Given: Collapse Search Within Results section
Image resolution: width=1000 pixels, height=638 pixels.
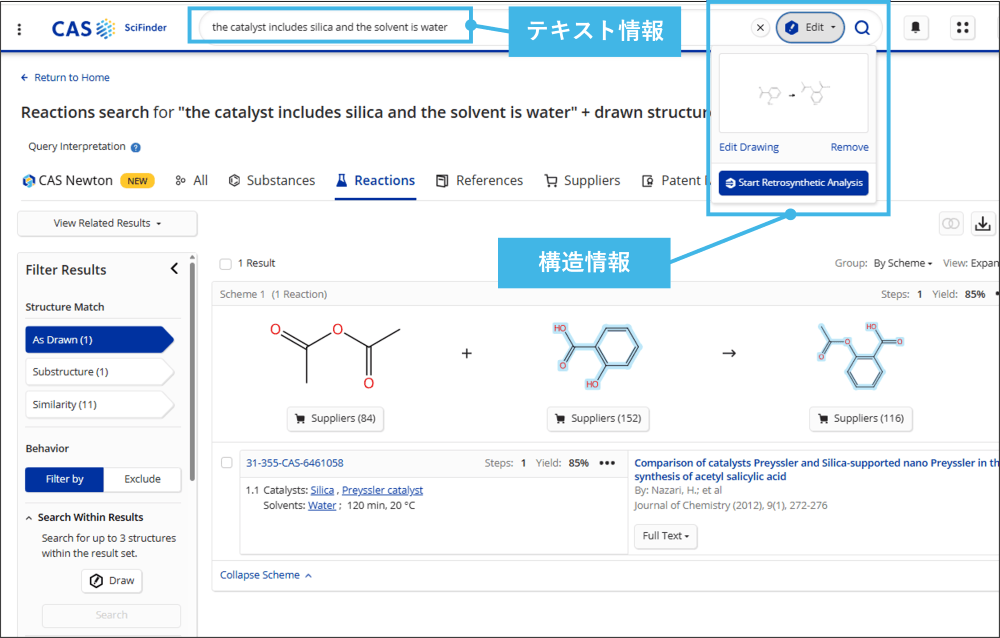Looking at the screenshot, I should coord(29,517).
